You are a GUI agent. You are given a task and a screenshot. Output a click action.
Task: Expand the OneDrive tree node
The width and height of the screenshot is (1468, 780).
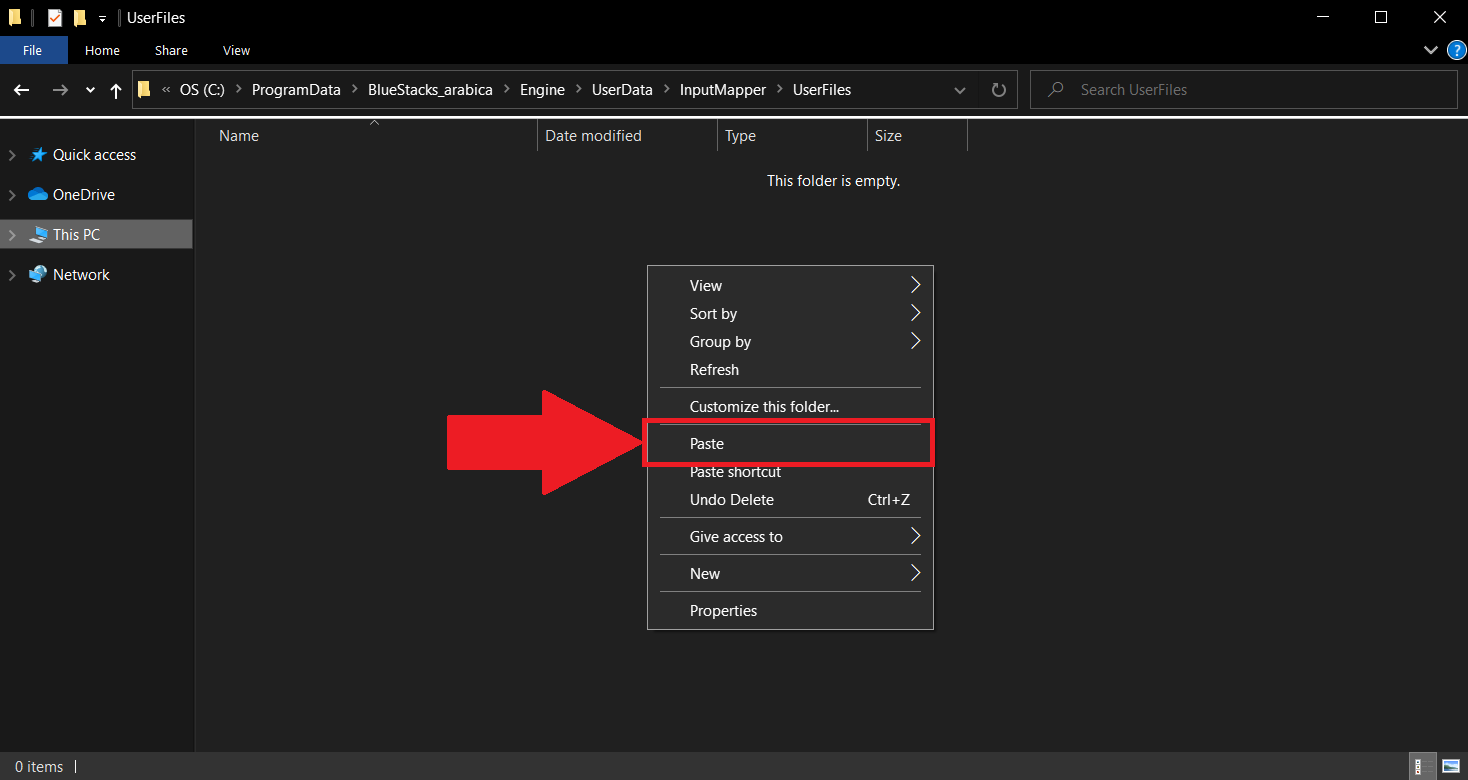coord(12,195)
